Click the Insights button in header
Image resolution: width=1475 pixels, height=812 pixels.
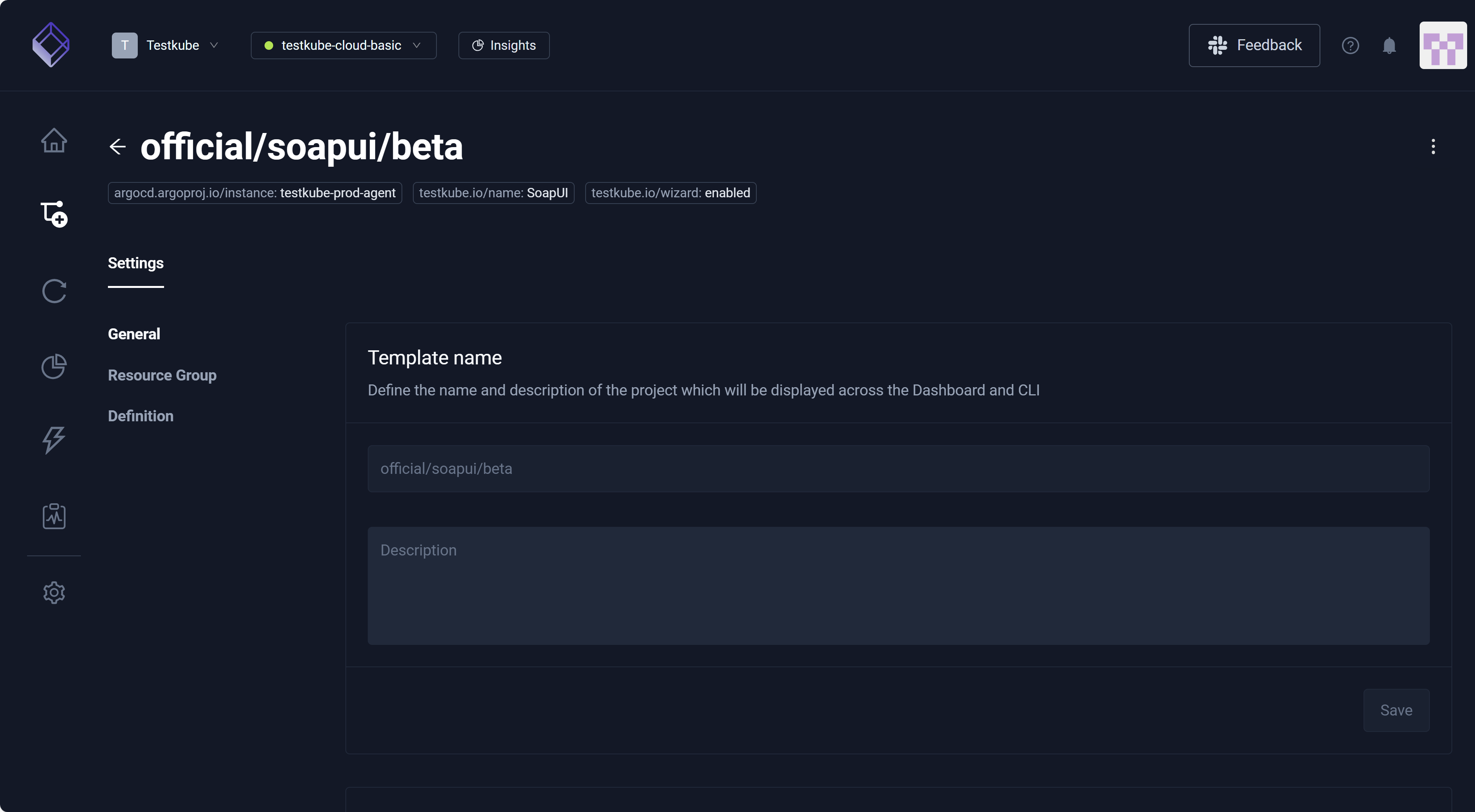pyautogui.click(x=504, y=45)
